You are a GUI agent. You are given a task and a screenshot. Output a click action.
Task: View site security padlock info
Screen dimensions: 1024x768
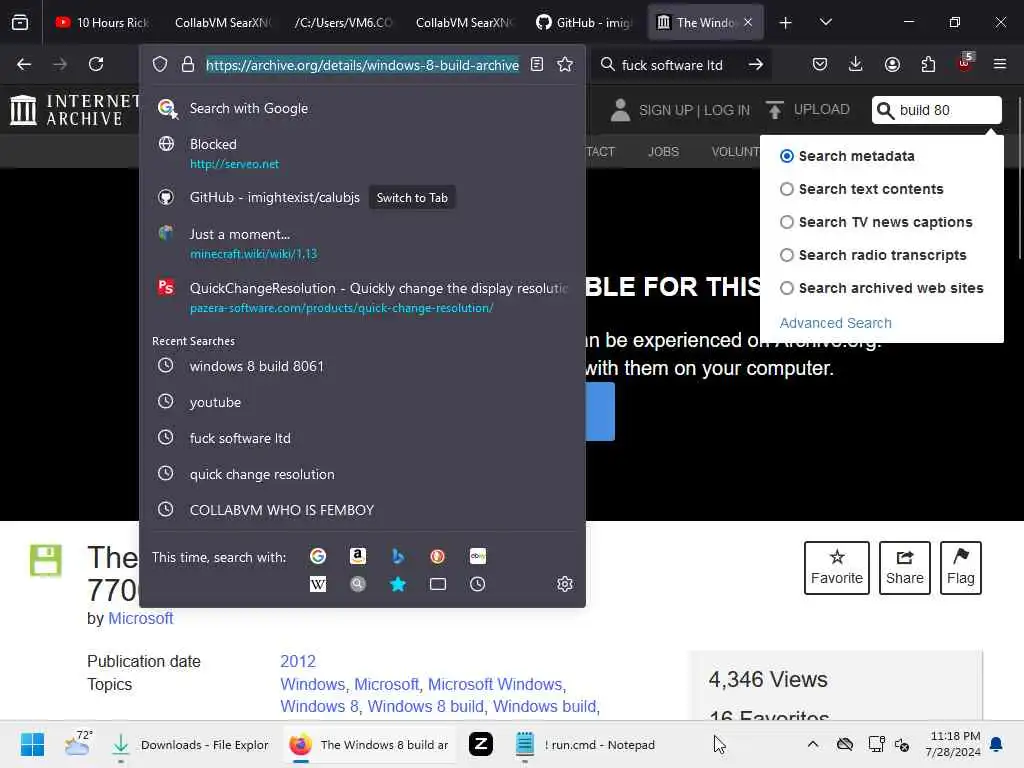tap(188, 64)
